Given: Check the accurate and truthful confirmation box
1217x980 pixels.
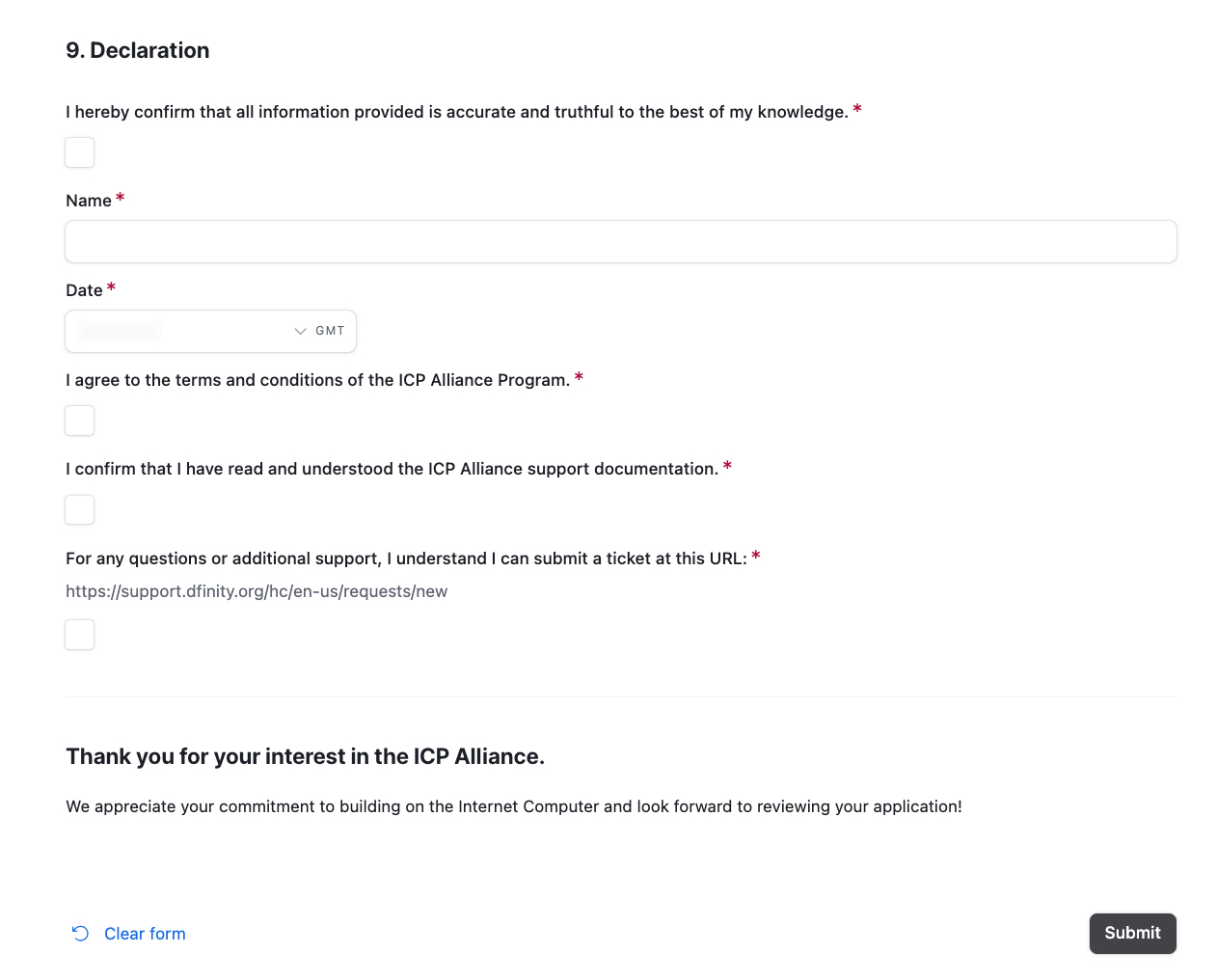Looking at the screenshot, I should (x=80, y=152).
